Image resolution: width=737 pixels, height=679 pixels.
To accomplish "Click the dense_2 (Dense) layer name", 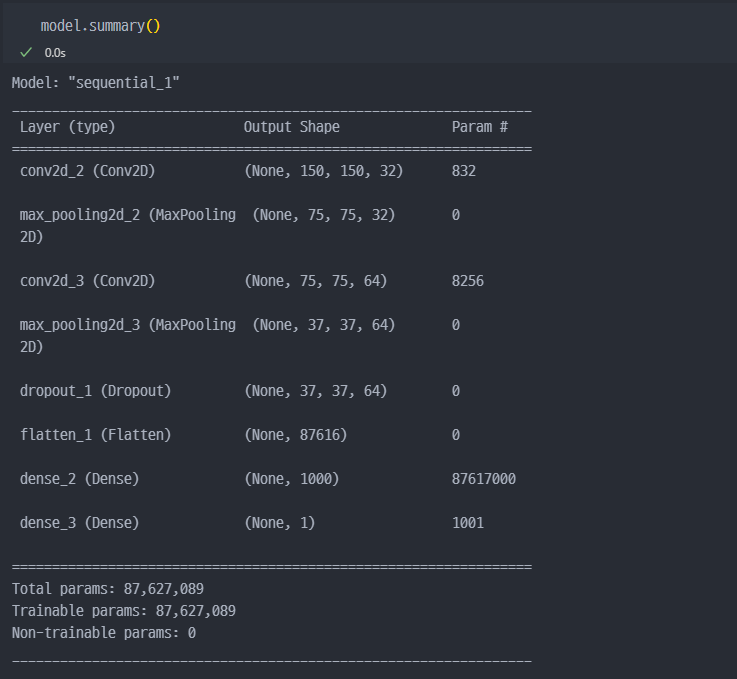I will [79, 479].
